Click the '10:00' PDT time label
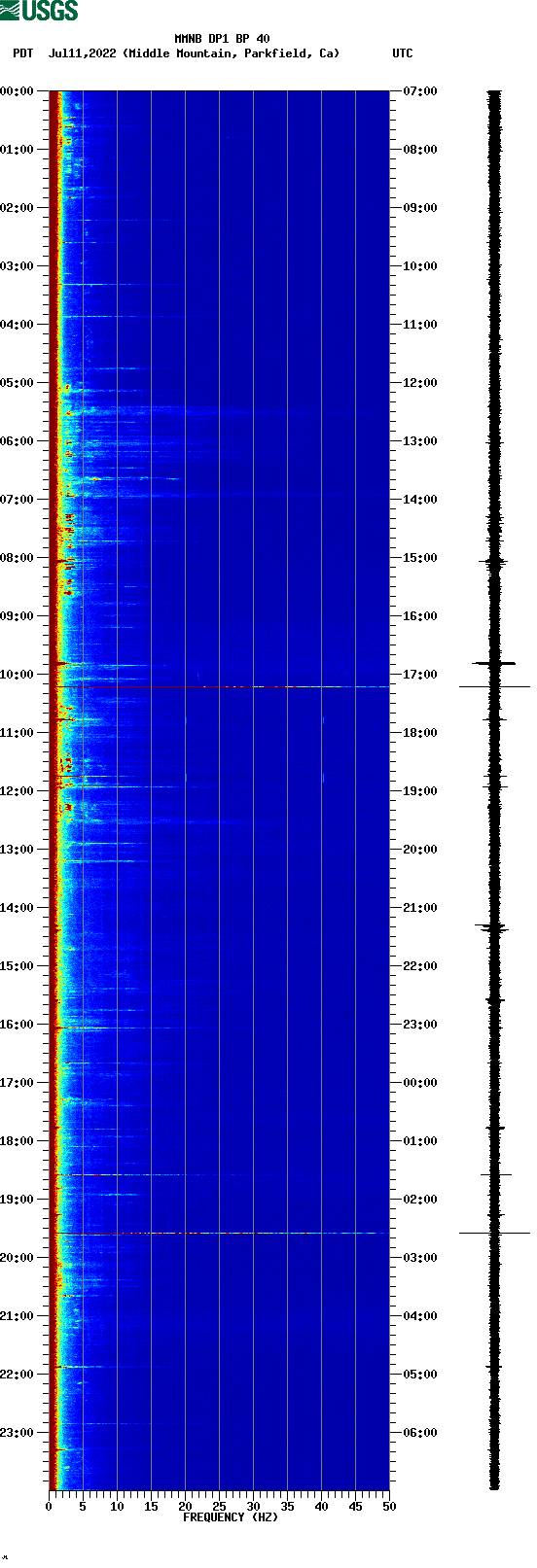537x1568 pixels. (18, 675)
